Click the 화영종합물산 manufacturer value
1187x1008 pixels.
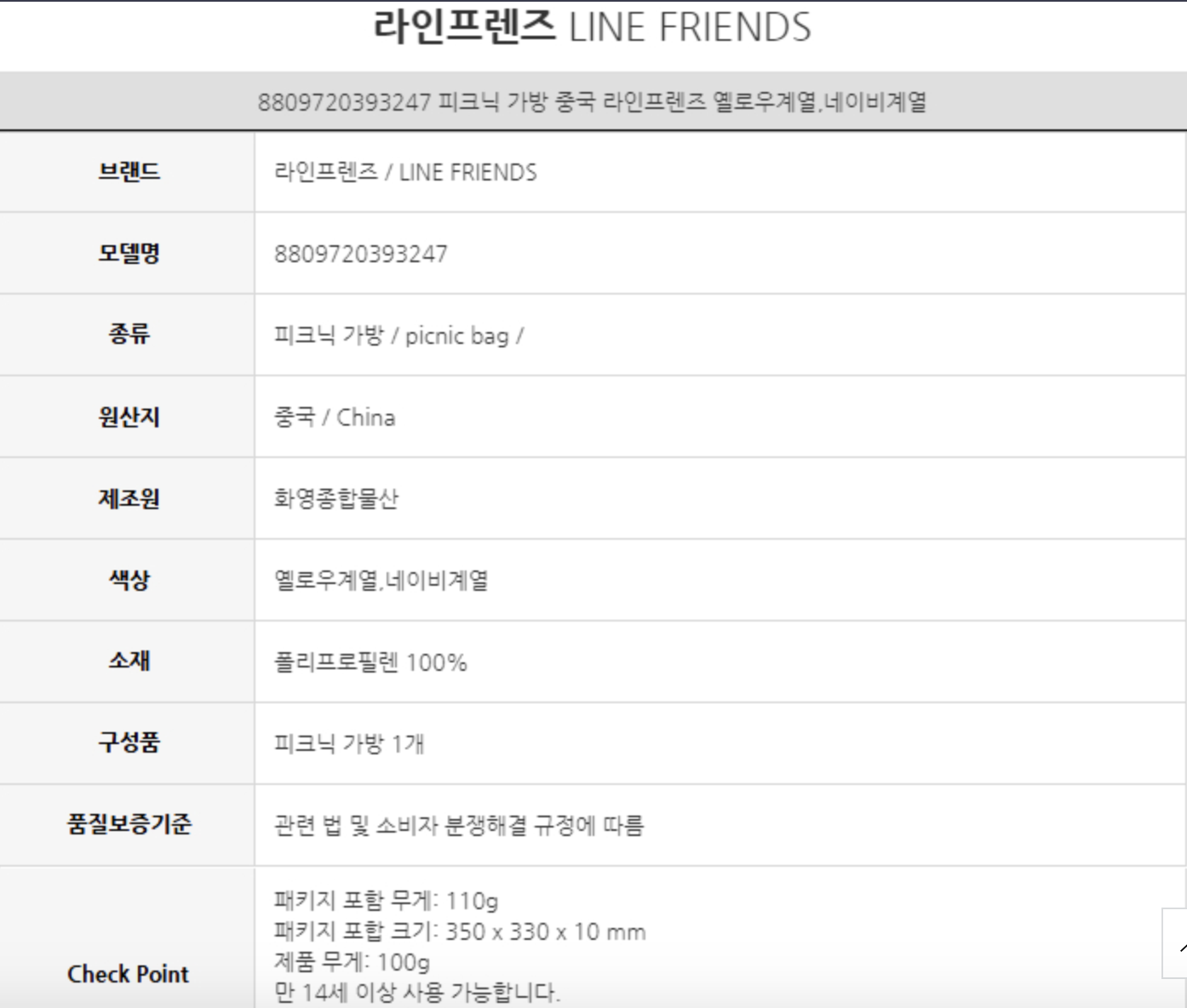(x=336, y=498)
